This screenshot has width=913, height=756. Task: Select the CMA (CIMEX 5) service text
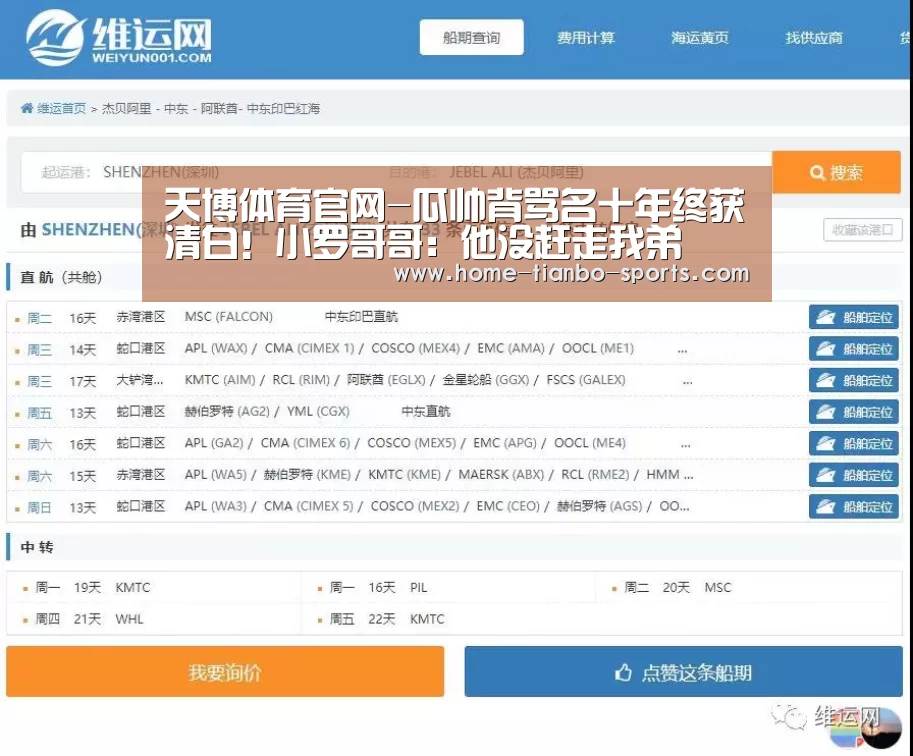309,506
